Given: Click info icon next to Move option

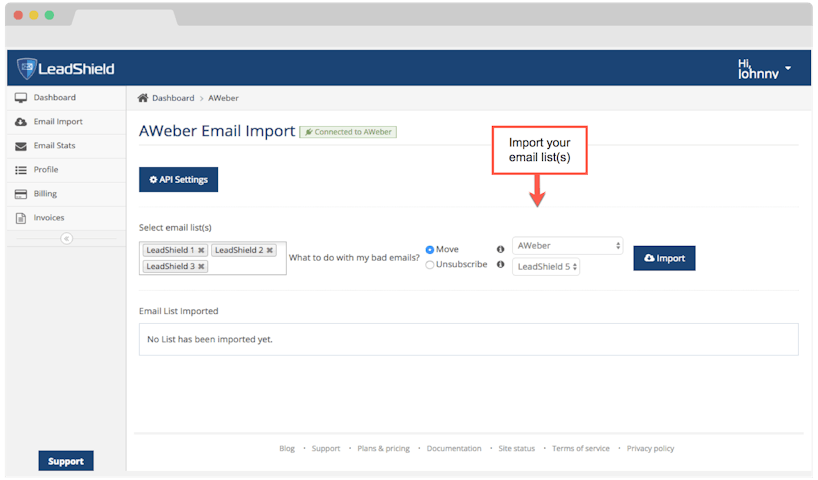Looking at the screenshot, I should coord(500,249).
